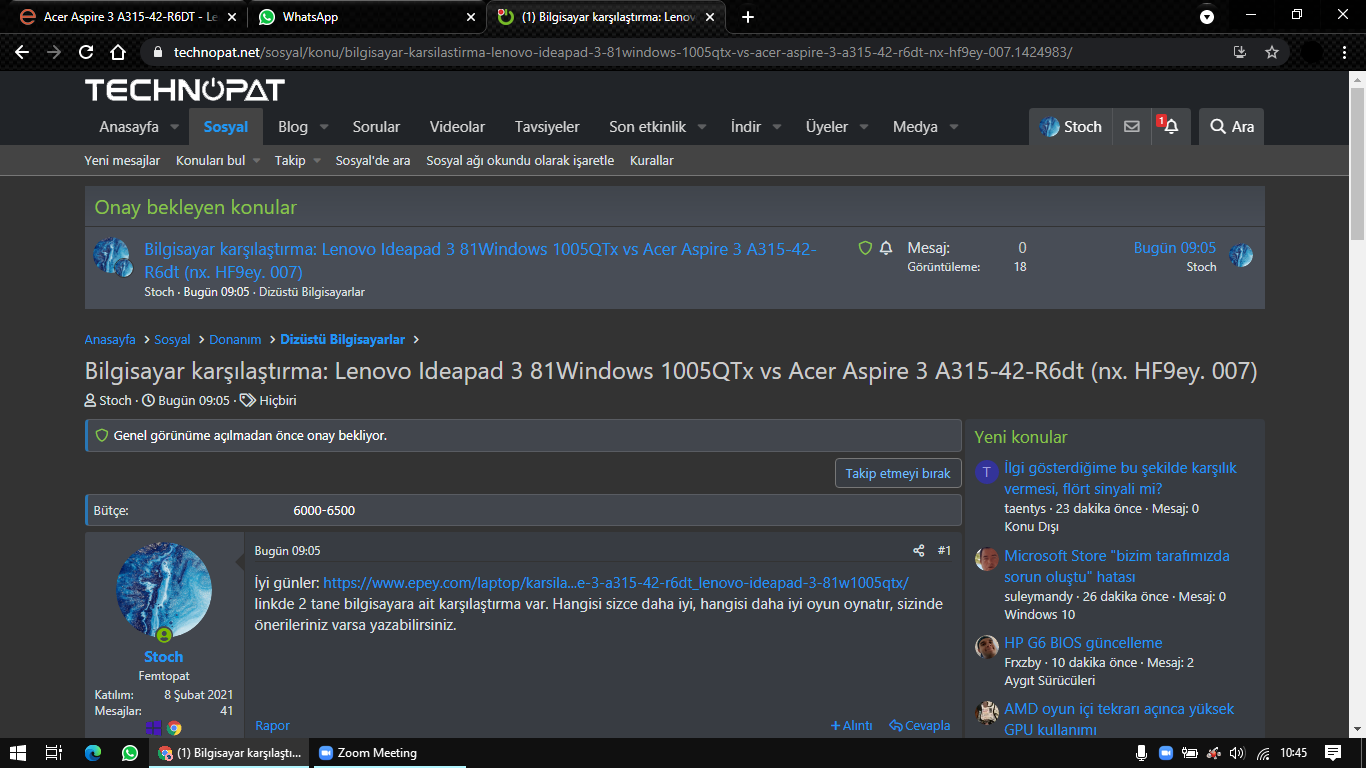Click Cevapla to reply to post
Viewport: 1366px width, 768px height.
(x=920, y=725)
